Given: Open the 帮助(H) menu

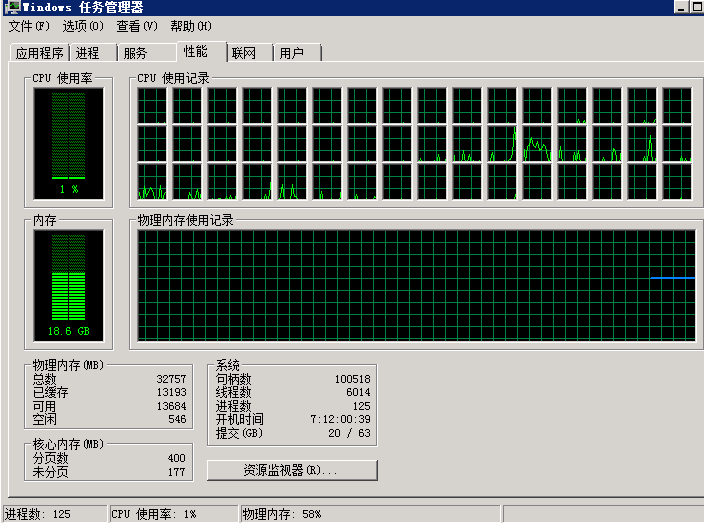Looking at the screenshot, I should pos(191,26).
